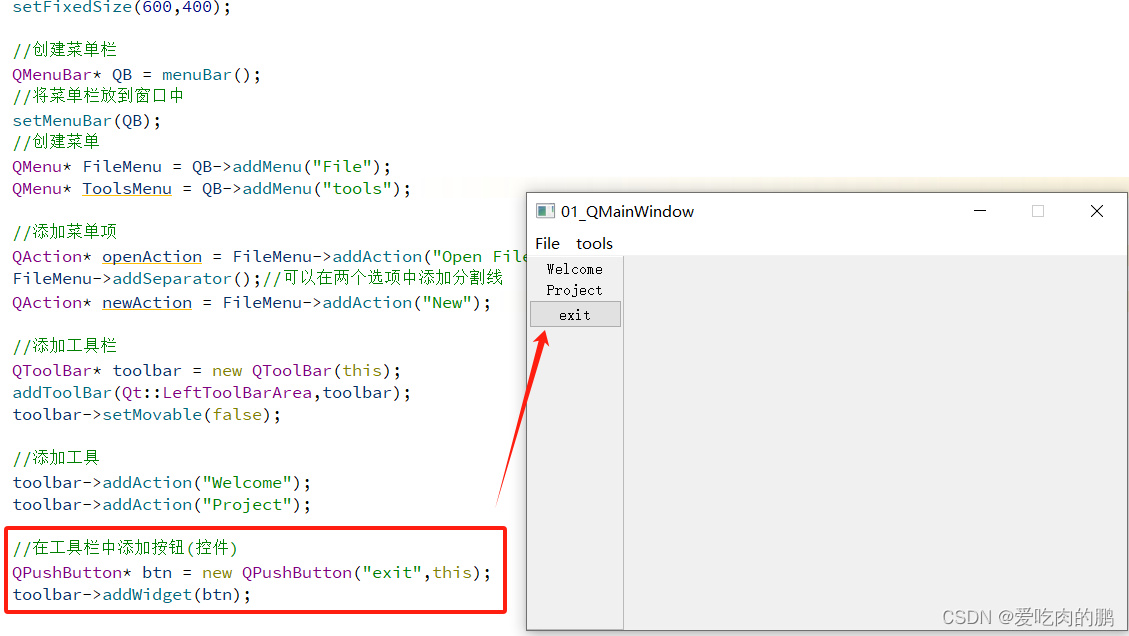Click the //添加菜单项 comment

65,232
